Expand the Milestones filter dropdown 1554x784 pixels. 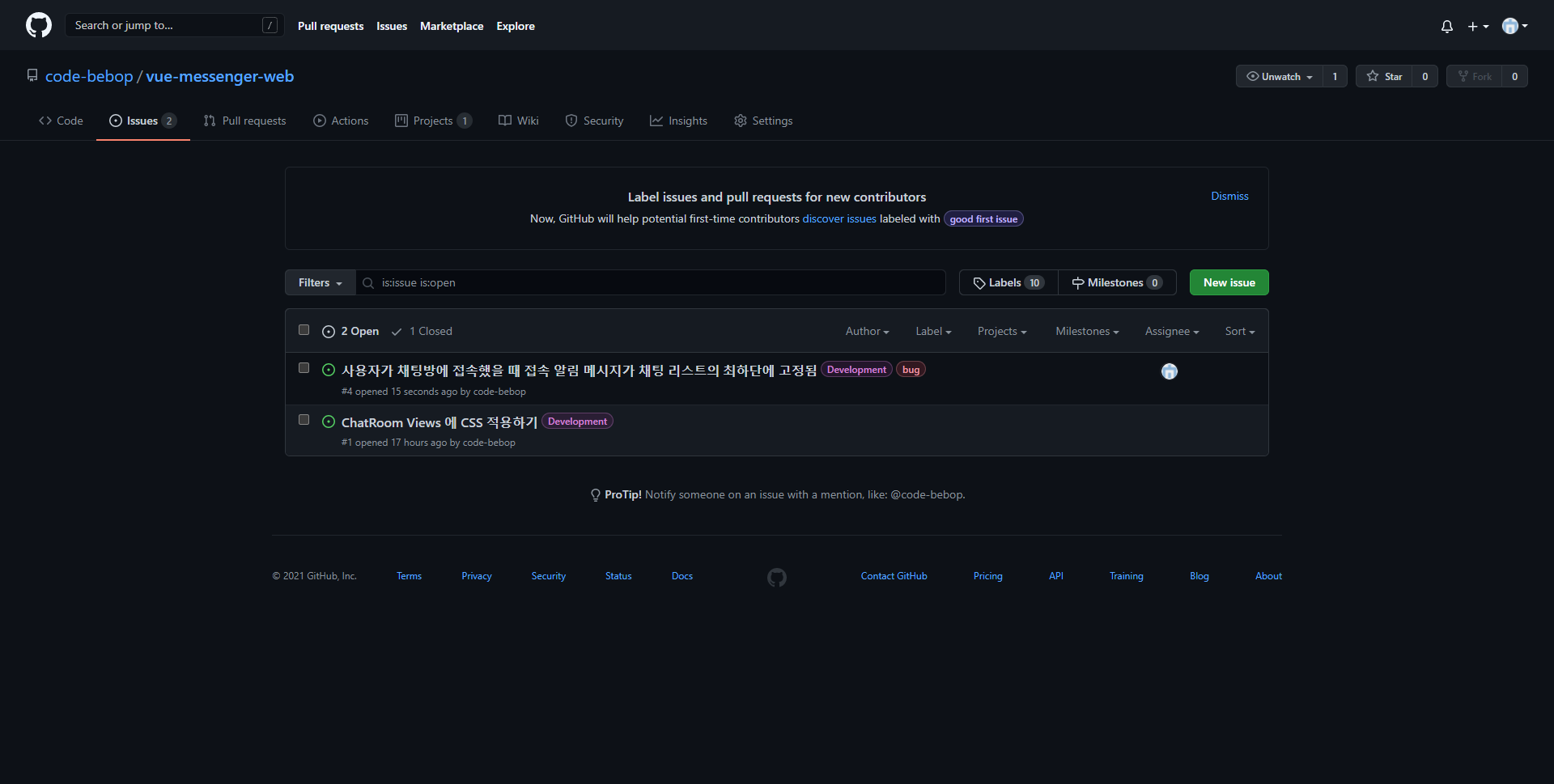coord(1087,331)
